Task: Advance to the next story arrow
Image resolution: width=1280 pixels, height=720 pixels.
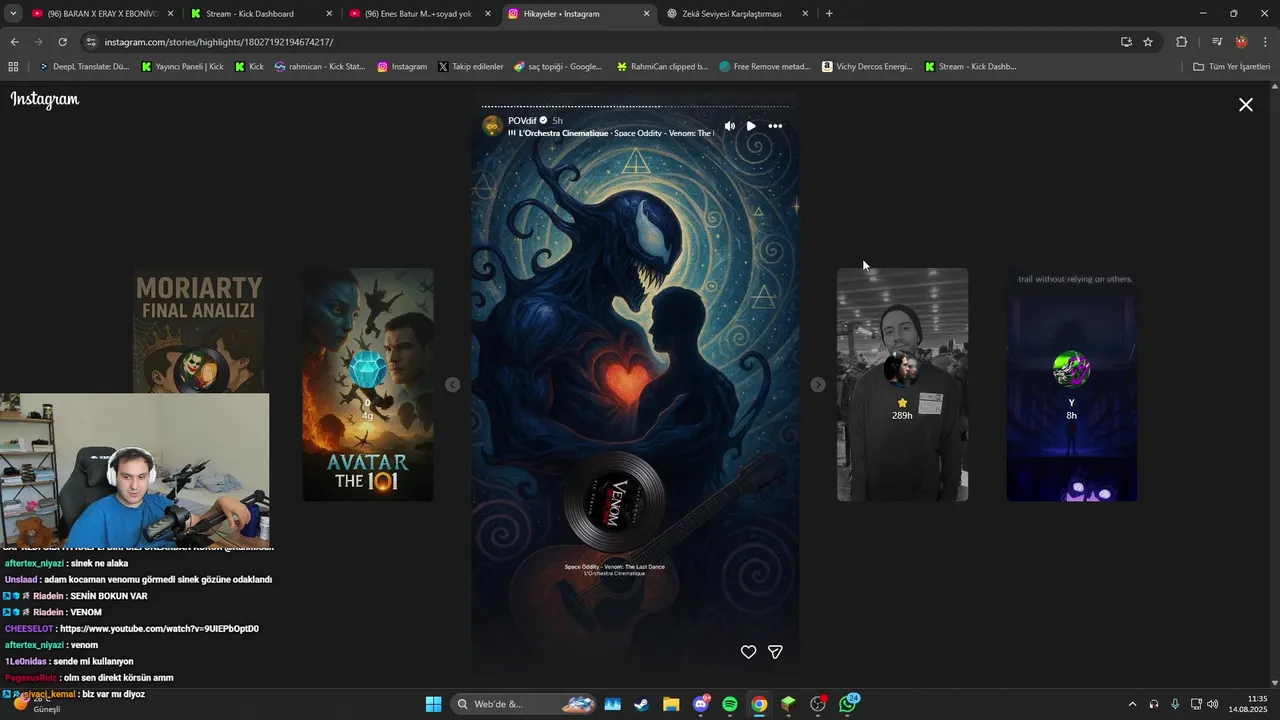Action: pos(818,385)
